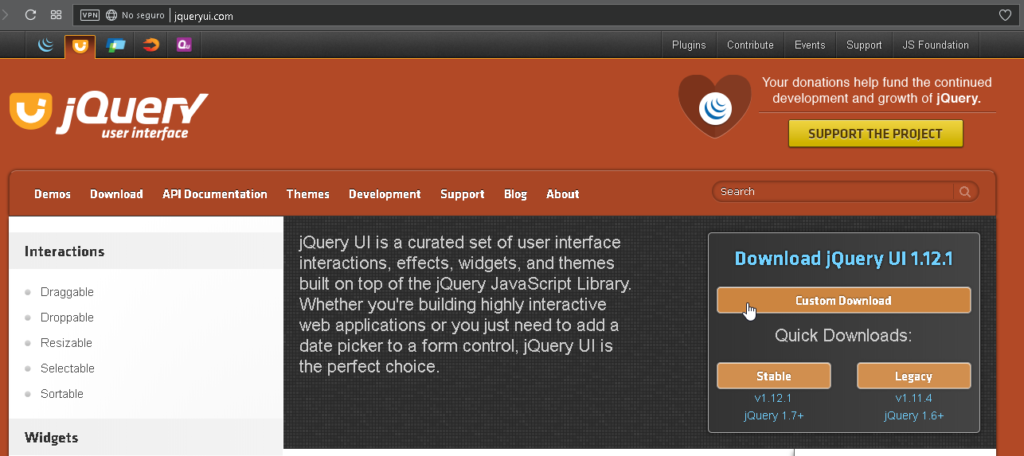Open API Documentation menu item
Screen dimensions: 1024x456
[215, 194]
